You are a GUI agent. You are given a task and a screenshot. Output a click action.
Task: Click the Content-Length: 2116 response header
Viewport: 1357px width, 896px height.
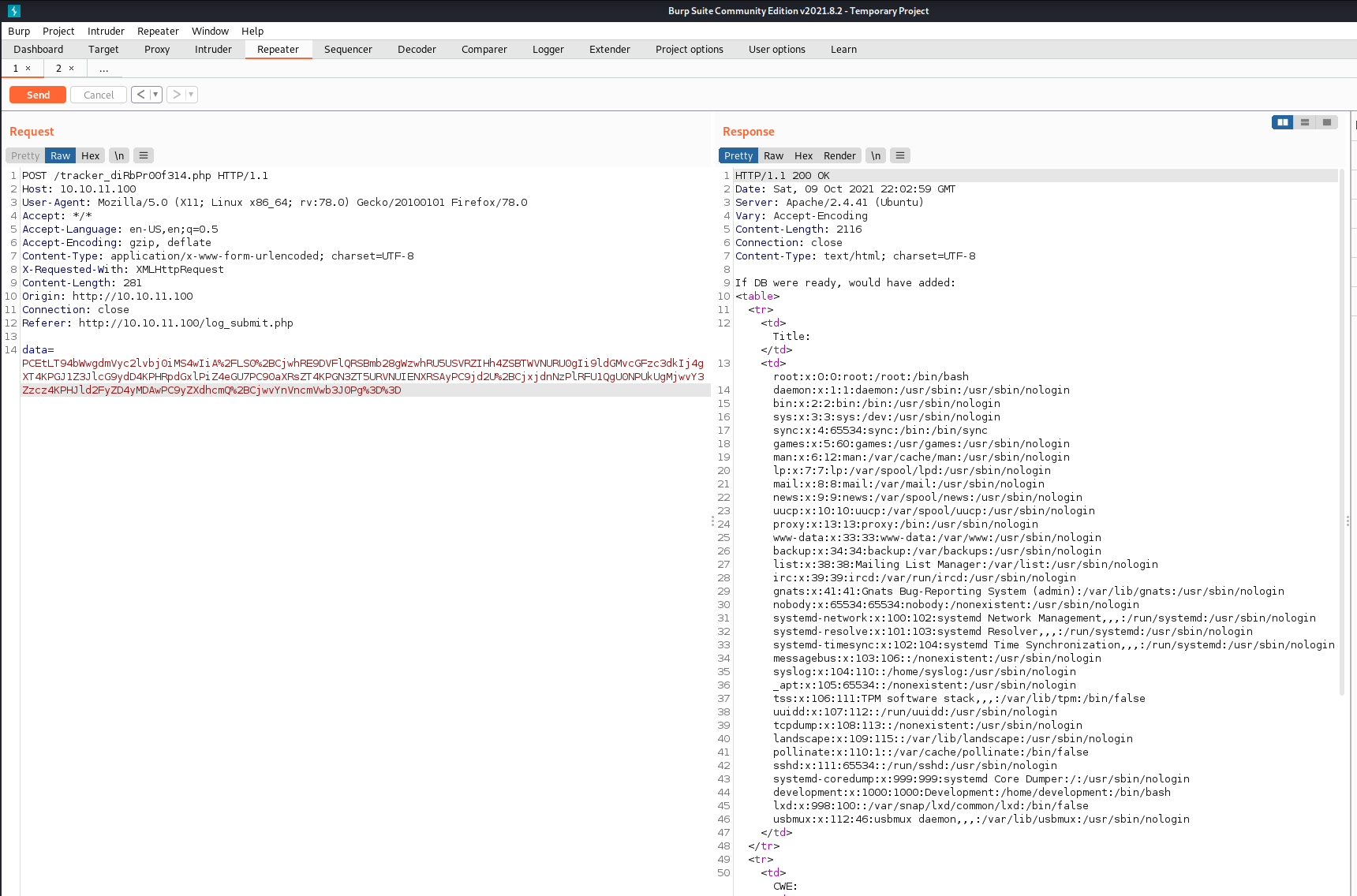798,230
